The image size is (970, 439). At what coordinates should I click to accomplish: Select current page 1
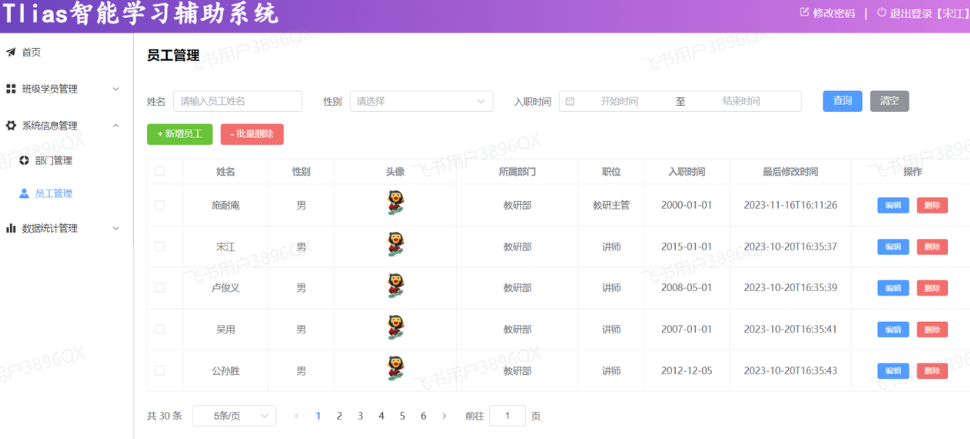tap(318, 416)
